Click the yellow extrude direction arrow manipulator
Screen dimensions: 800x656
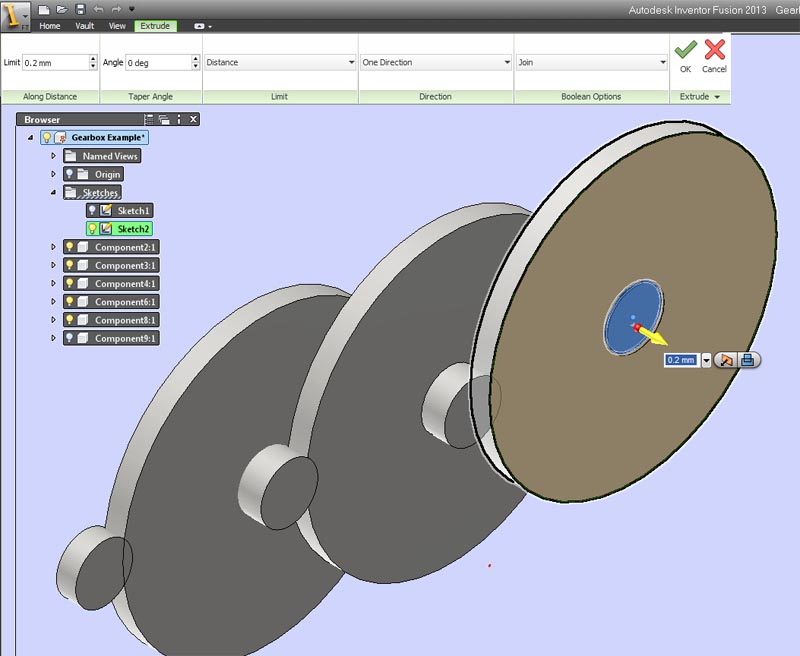point(654,336)
